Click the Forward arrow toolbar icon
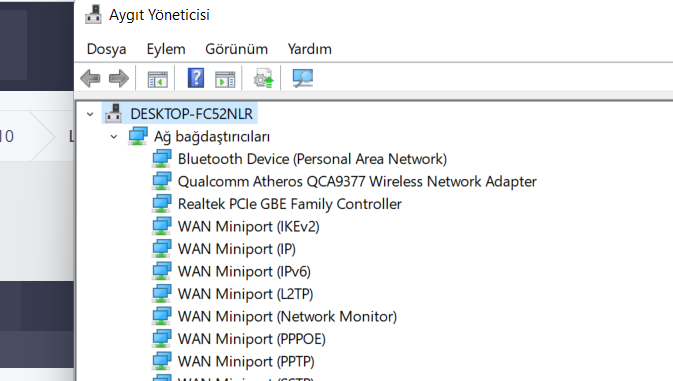Screen dimensions: 673x381 (x=119, y=79)
